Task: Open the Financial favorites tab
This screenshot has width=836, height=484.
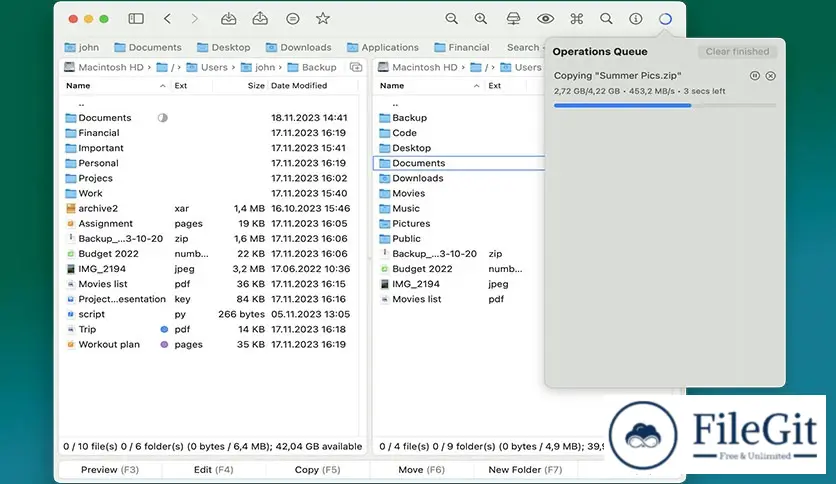Action: (462, 47)
